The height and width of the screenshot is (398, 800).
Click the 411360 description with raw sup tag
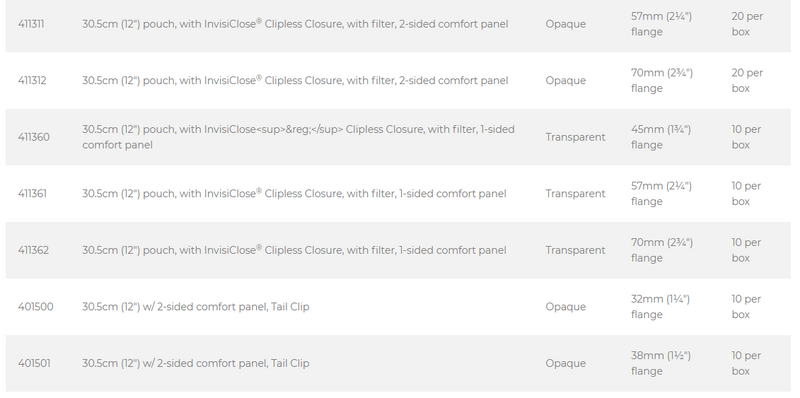pyautogui.click(x=298, y=137)
